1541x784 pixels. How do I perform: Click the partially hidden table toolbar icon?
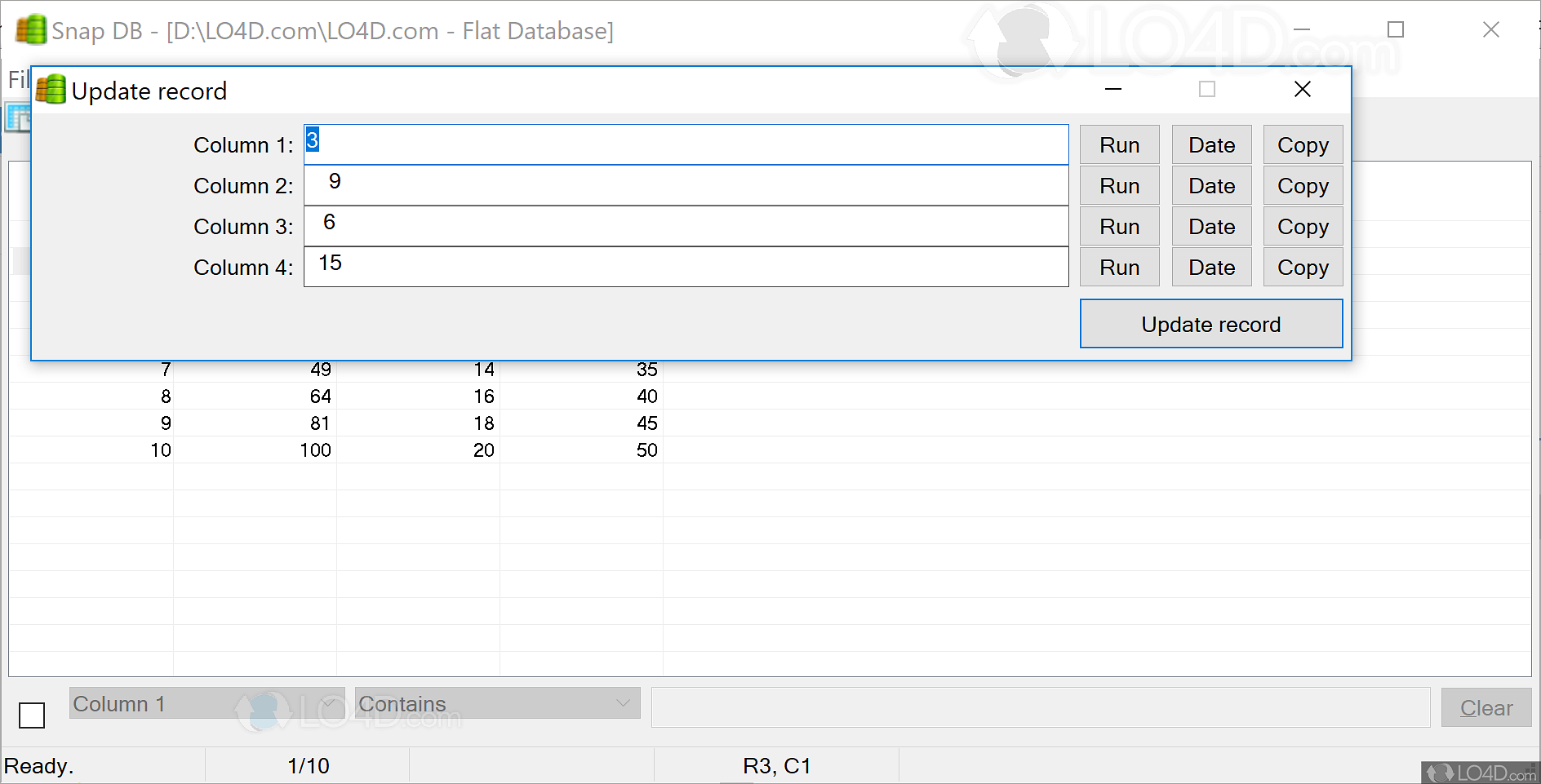point(17,117)
